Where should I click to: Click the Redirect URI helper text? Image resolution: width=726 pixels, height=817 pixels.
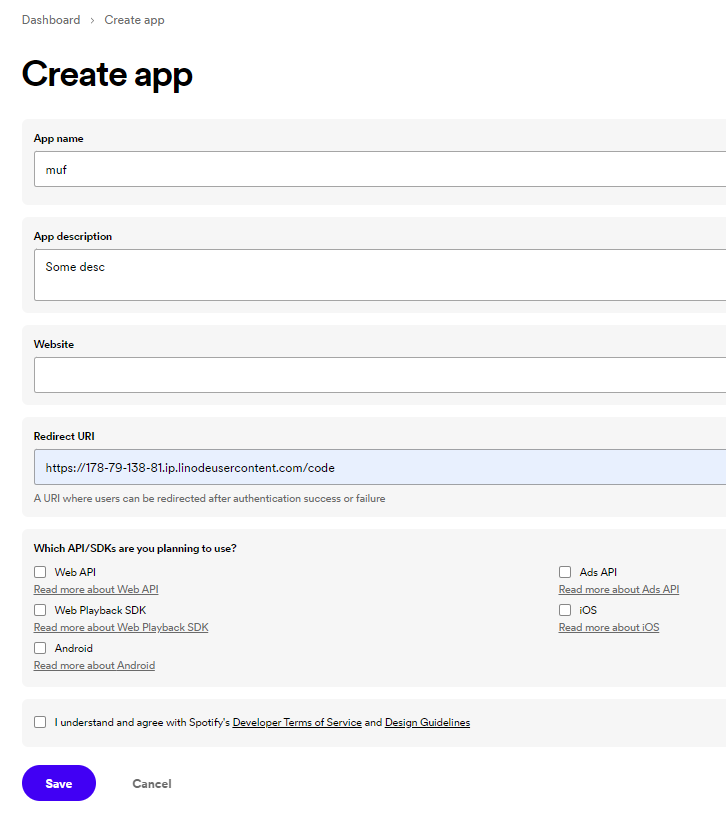(210, 499)
